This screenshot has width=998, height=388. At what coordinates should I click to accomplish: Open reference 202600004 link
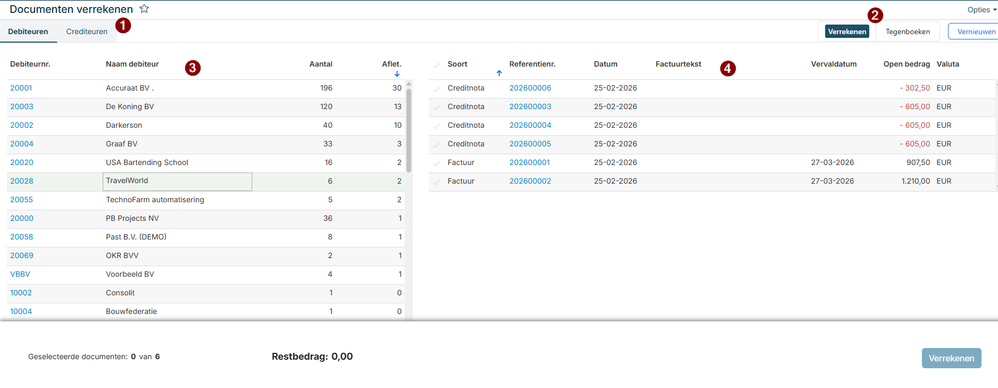pyautogui.click(x=530, y=125)
